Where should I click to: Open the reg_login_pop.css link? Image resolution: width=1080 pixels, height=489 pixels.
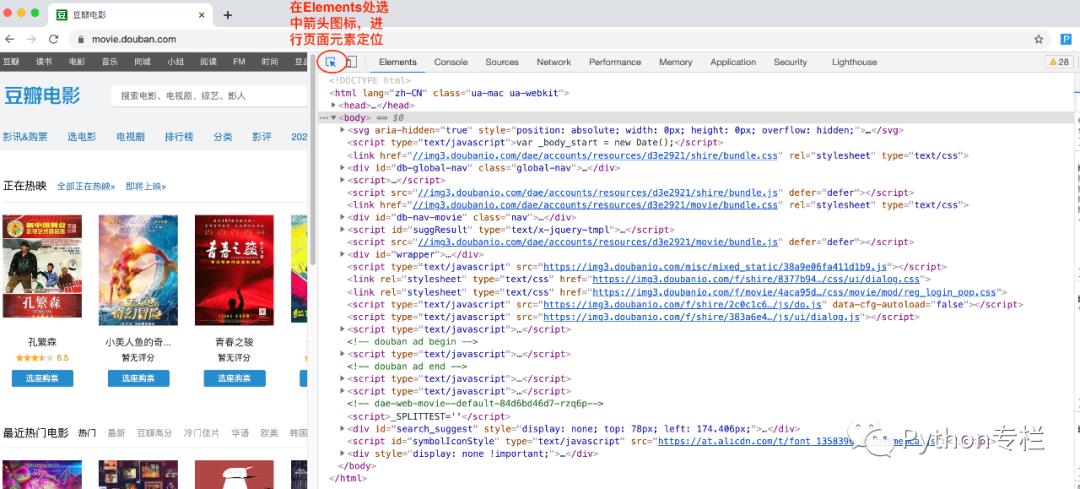794,292
